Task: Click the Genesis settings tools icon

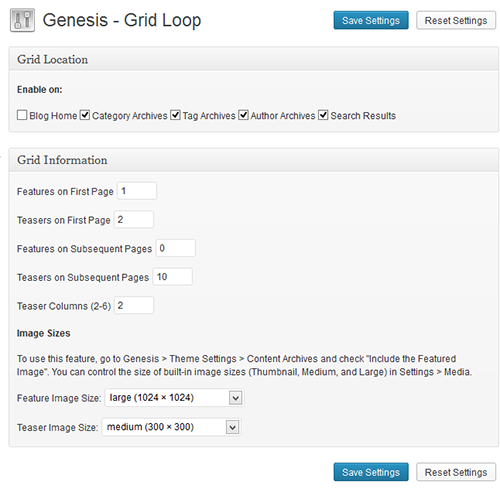Action: coord(22,20)
